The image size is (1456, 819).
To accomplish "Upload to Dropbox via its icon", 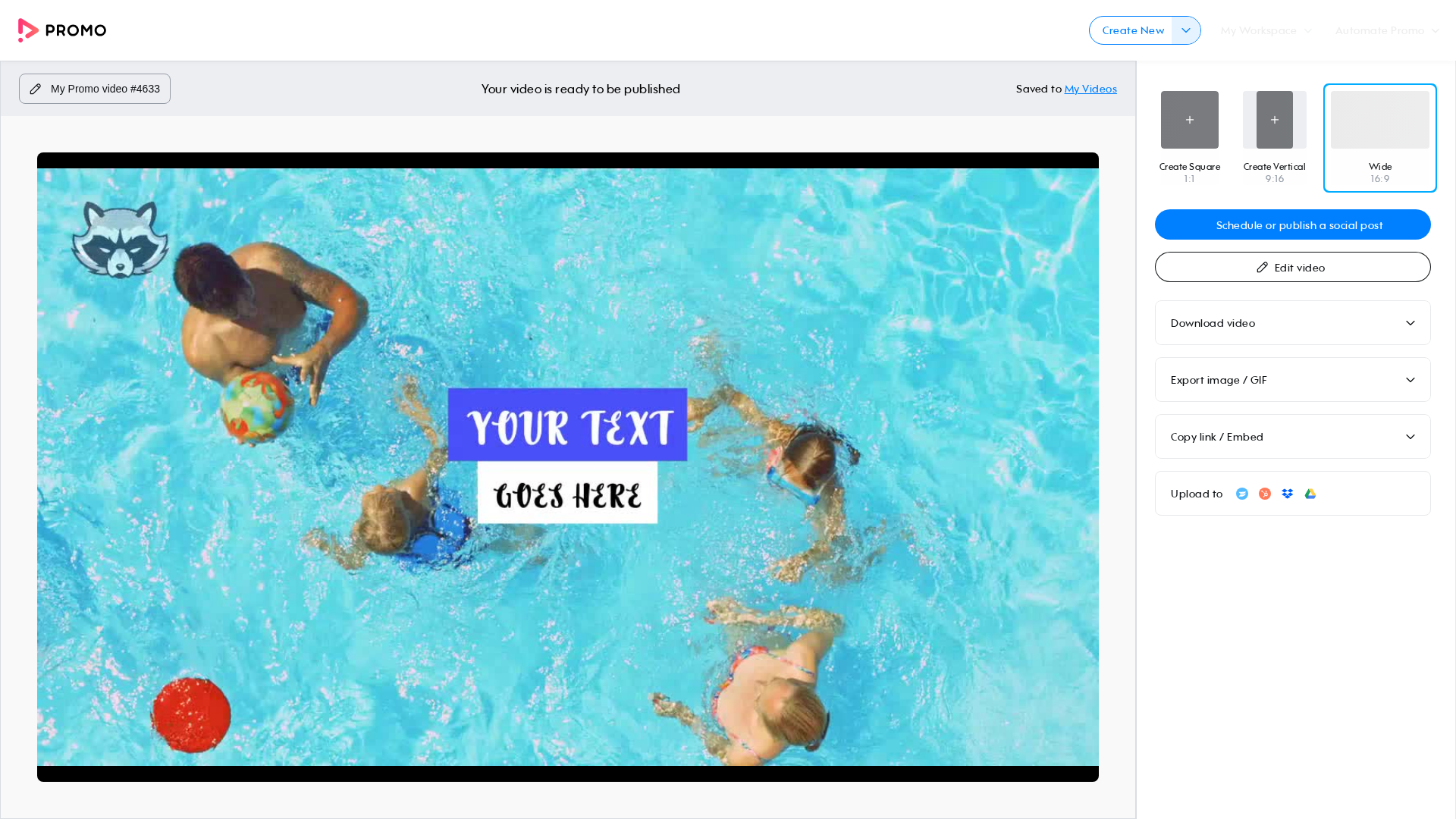I will coord(1288,494).
